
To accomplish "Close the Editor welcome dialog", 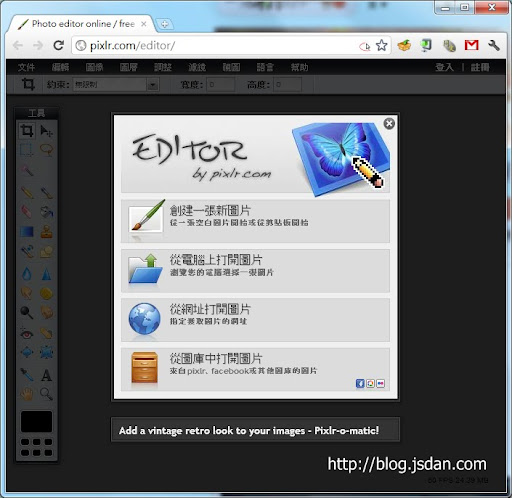I will point(389,124).
